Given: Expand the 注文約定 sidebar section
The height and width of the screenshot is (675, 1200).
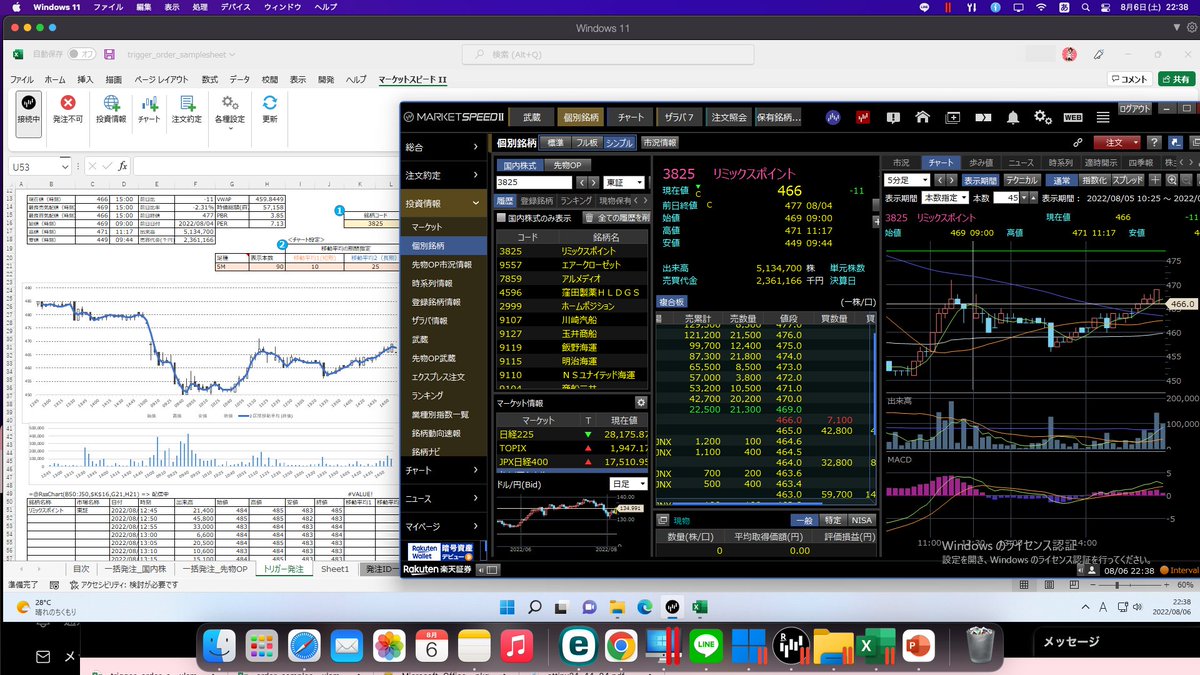Looking at the screenshot, I should 444,176.
